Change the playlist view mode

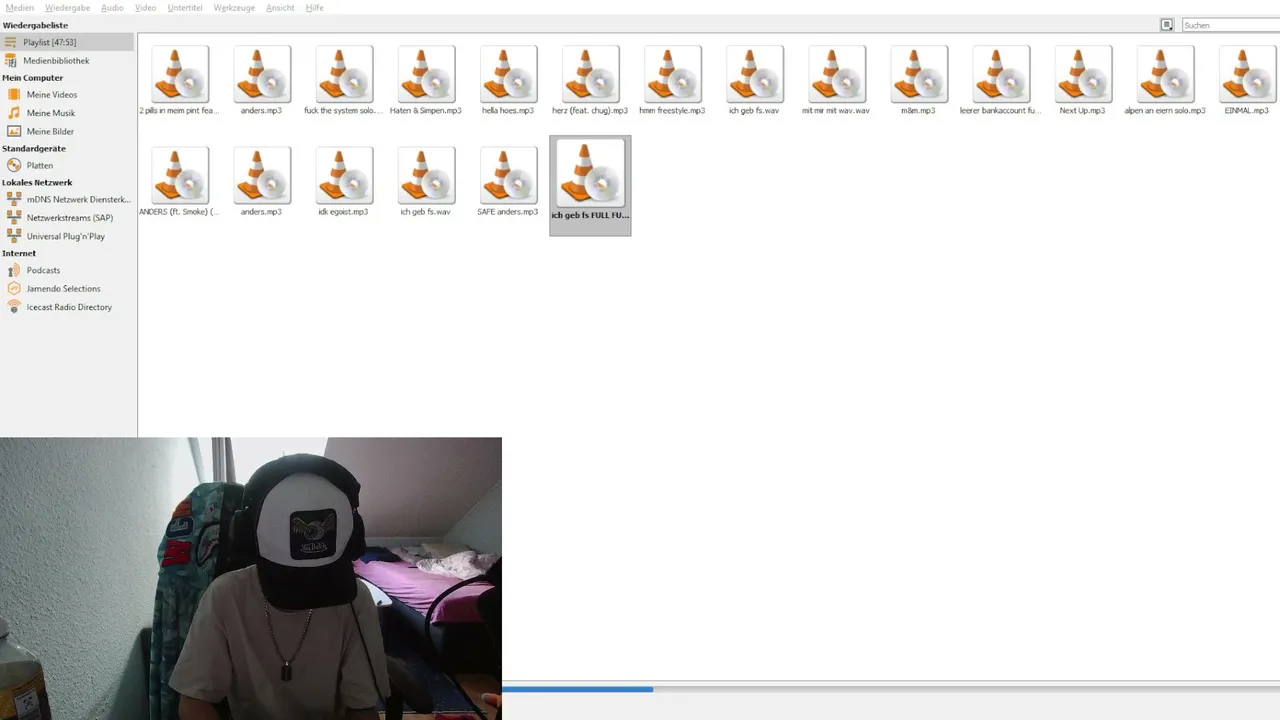coord(1166,25)
